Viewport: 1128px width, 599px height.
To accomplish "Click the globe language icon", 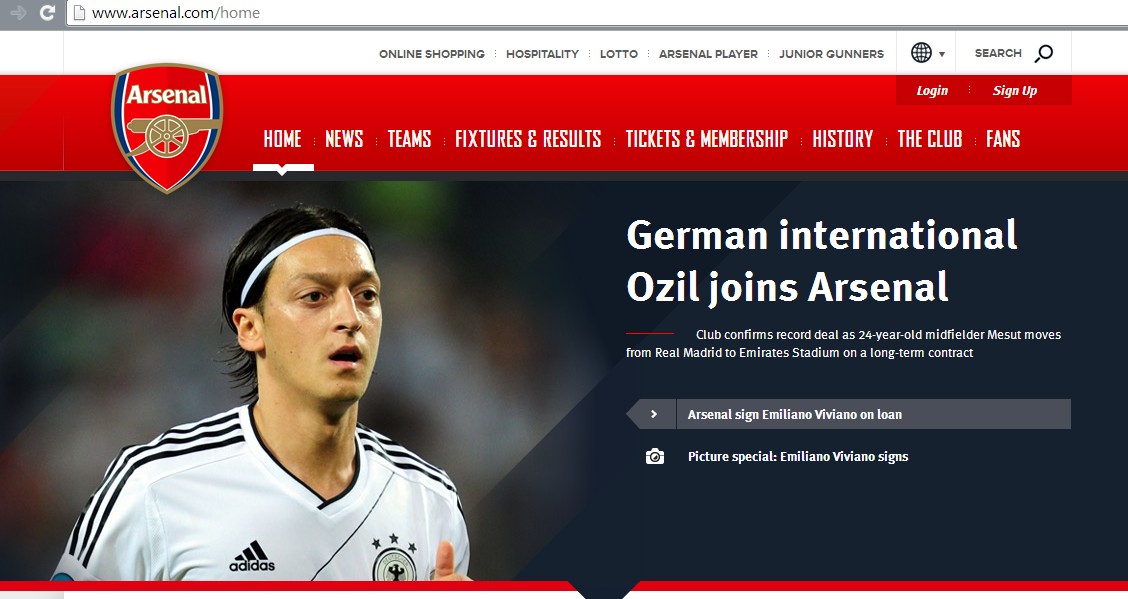I will pos(921,52).
